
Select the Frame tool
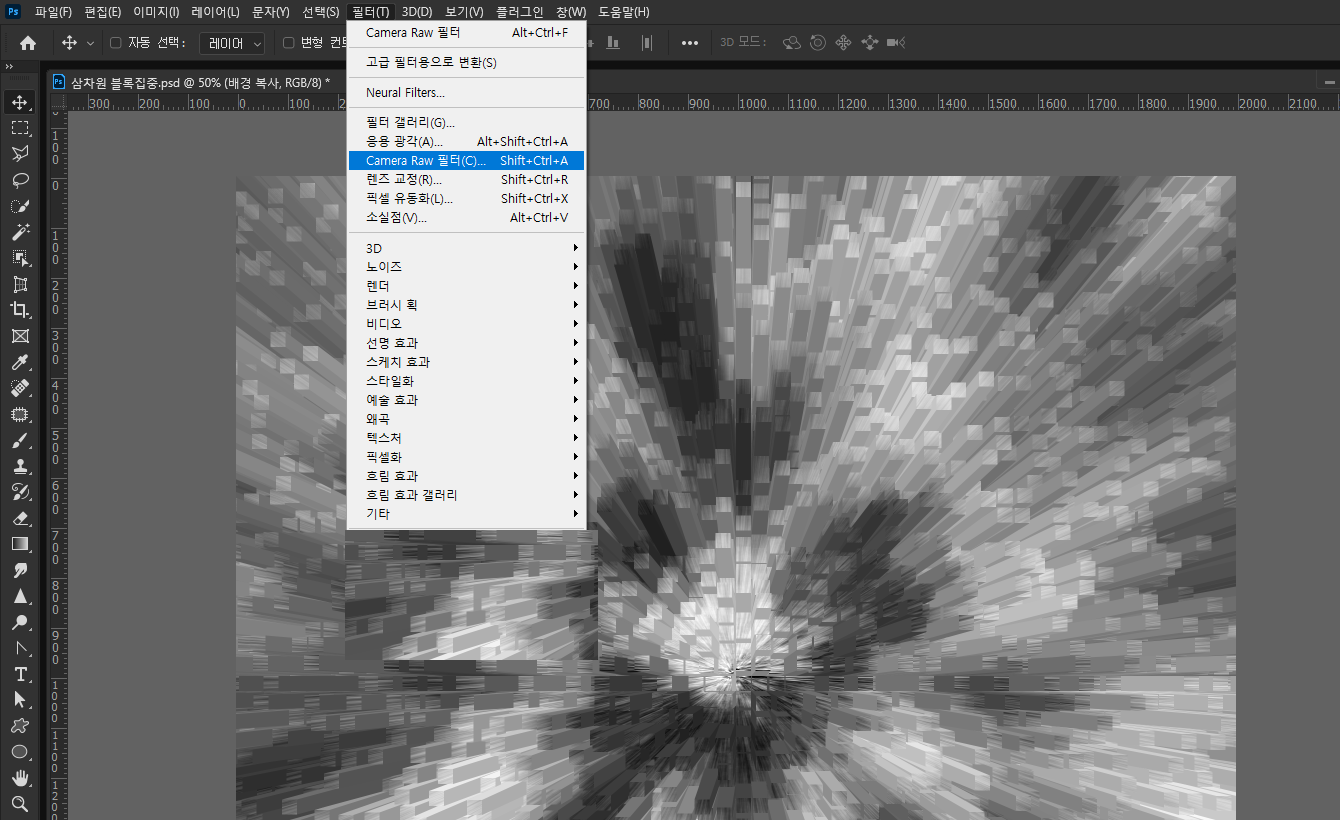(20, 336)
